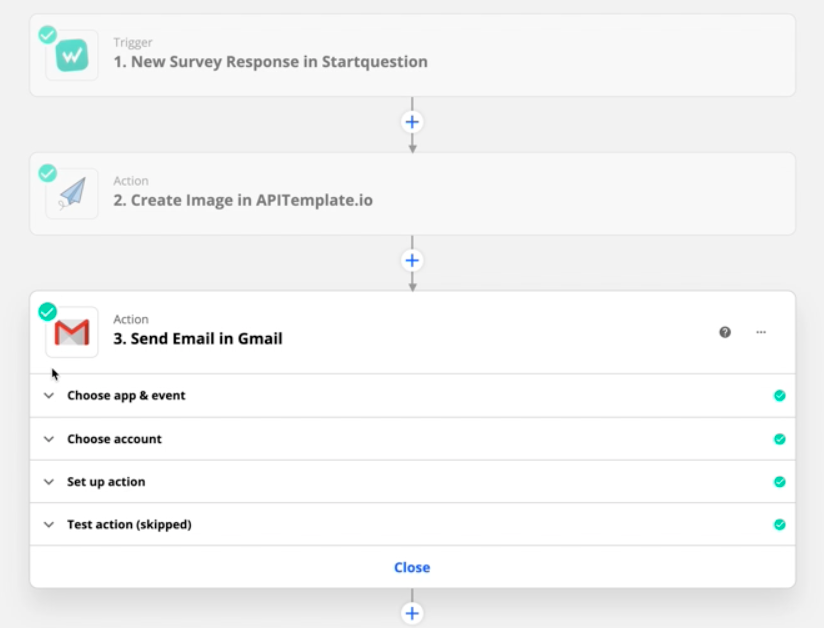Expand the Set up action chevron
The height and width of the screenshot is (628, 824).
click(x=48, y=482)
